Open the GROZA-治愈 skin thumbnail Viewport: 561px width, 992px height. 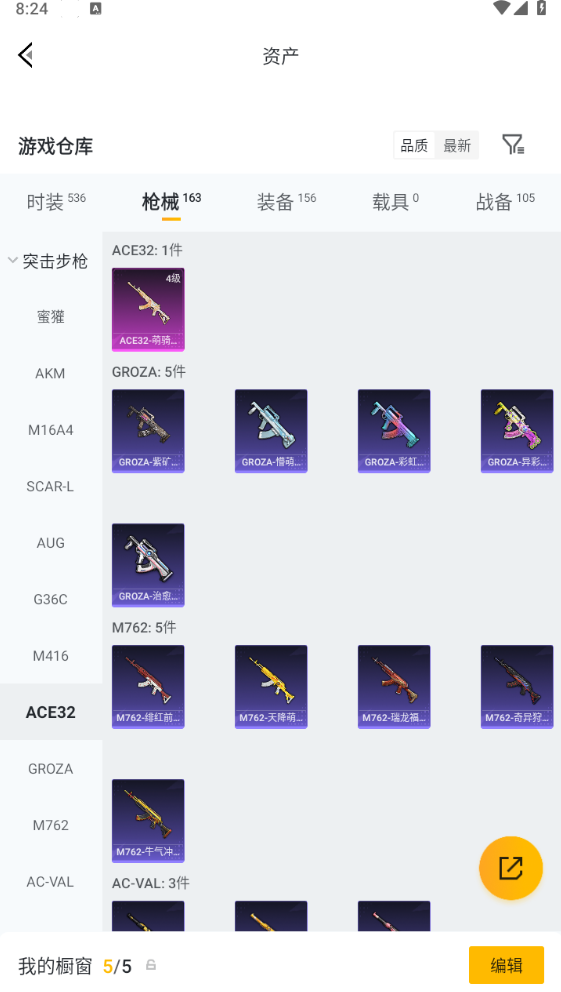[148, 565]
